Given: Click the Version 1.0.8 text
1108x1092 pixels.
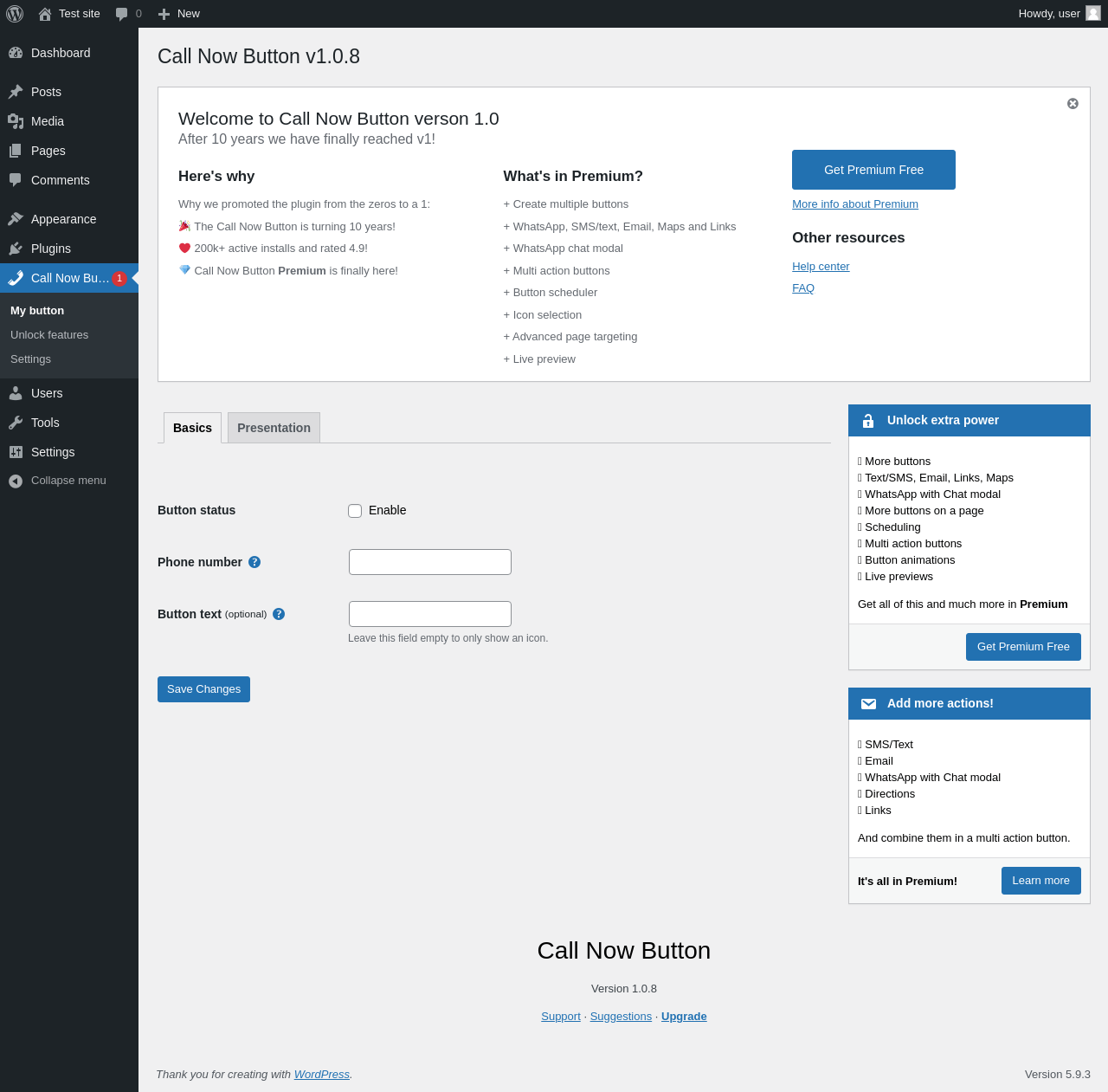Looking at the screenshot, I should [x=624, y=989].
